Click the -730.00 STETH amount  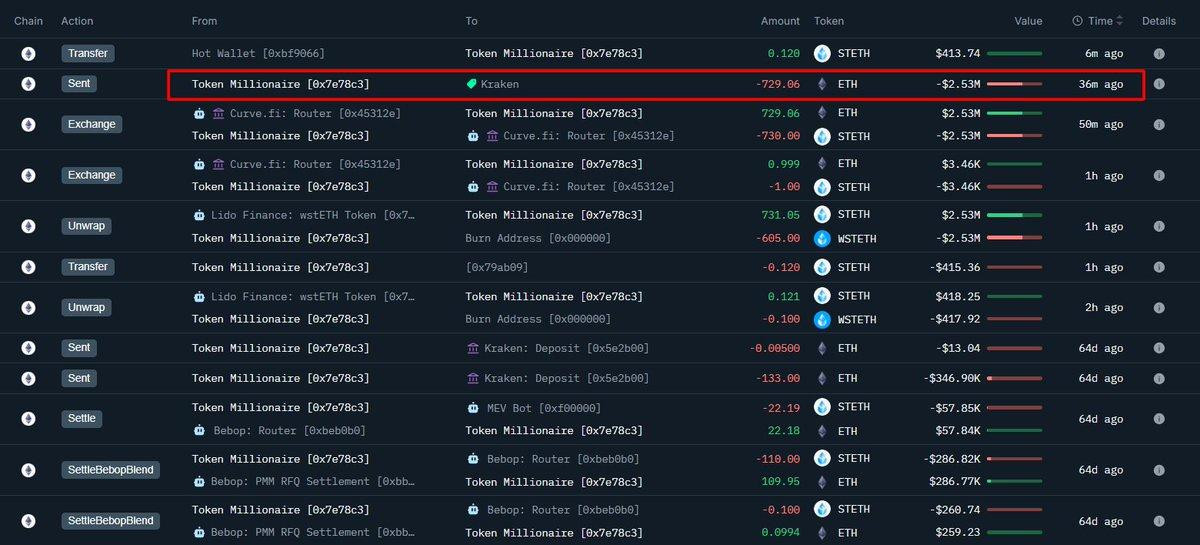click(x=778, y=136)
